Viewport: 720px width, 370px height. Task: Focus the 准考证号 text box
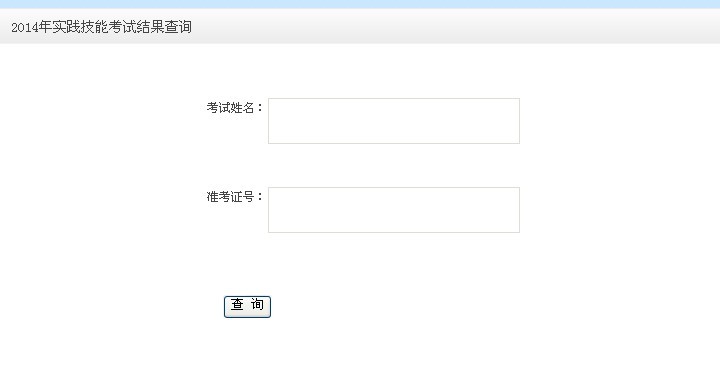(x=394, y=210)
